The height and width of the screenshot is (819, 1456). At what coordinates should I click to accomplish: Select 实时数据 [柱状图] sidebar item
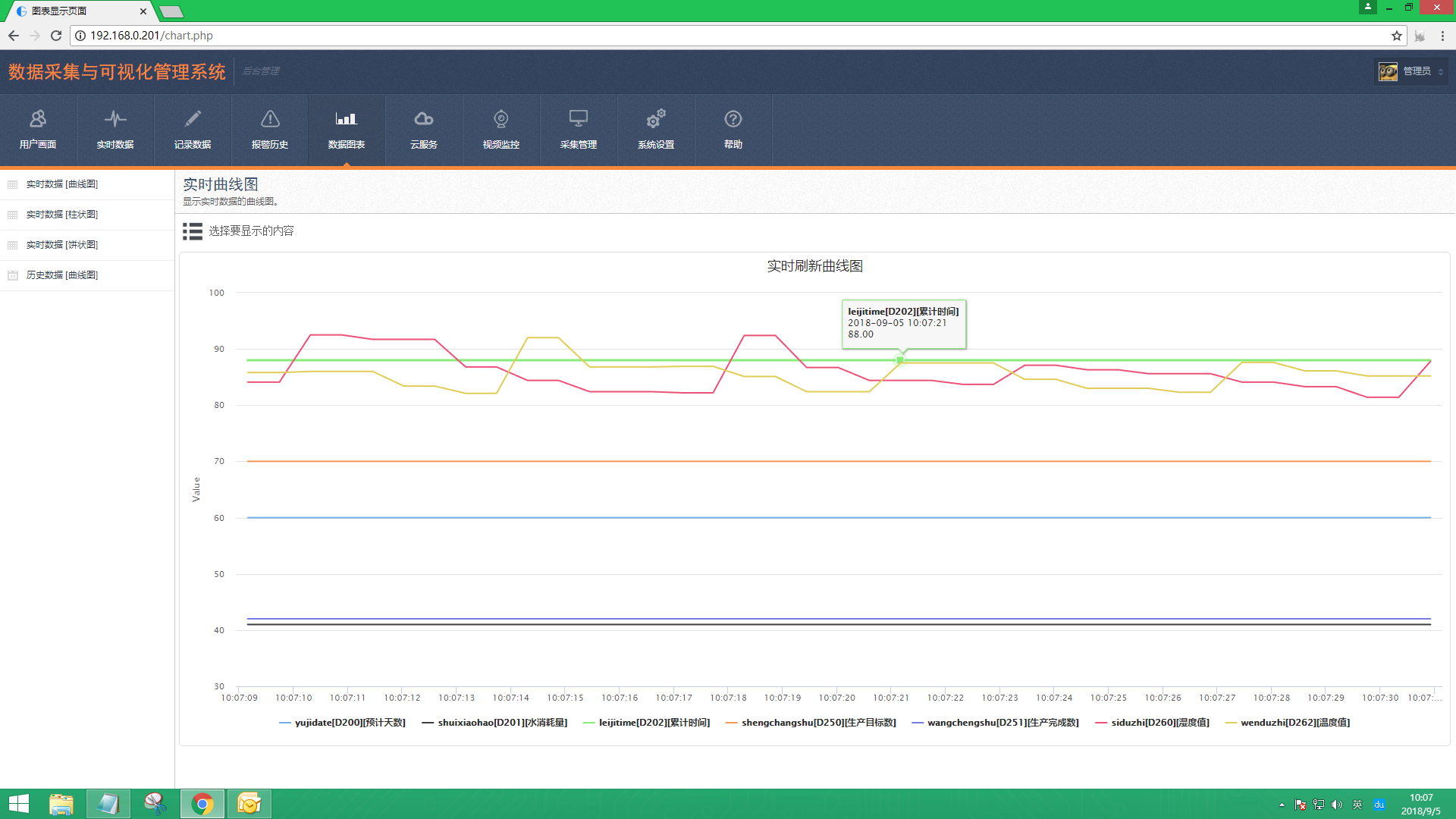(62, 215)
